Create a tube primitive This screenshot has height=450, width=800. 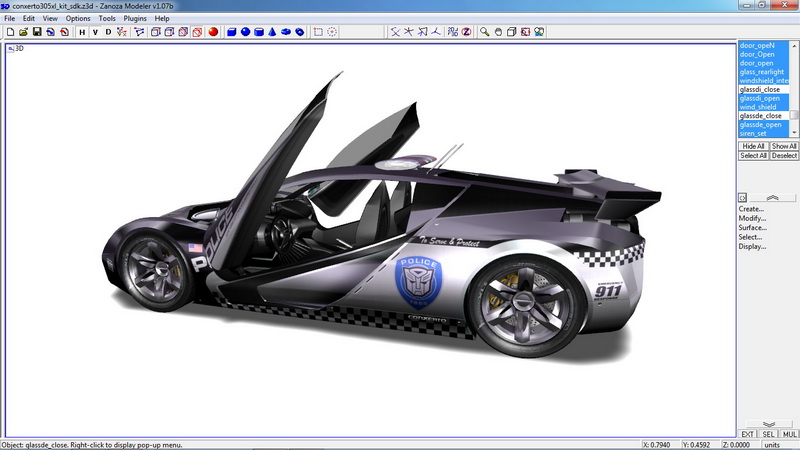coord(299,32)
